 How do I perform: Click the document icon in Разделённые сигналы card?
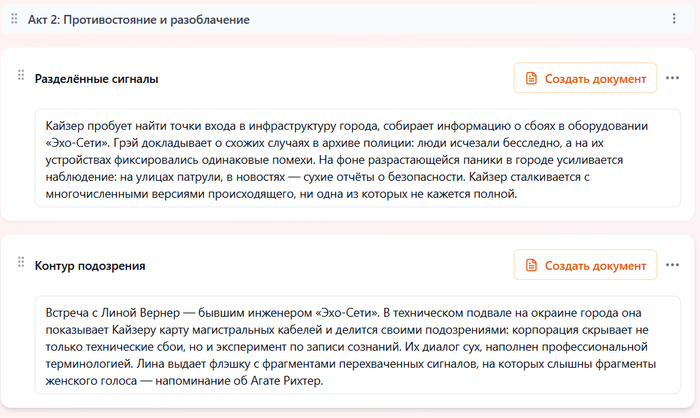531,78
